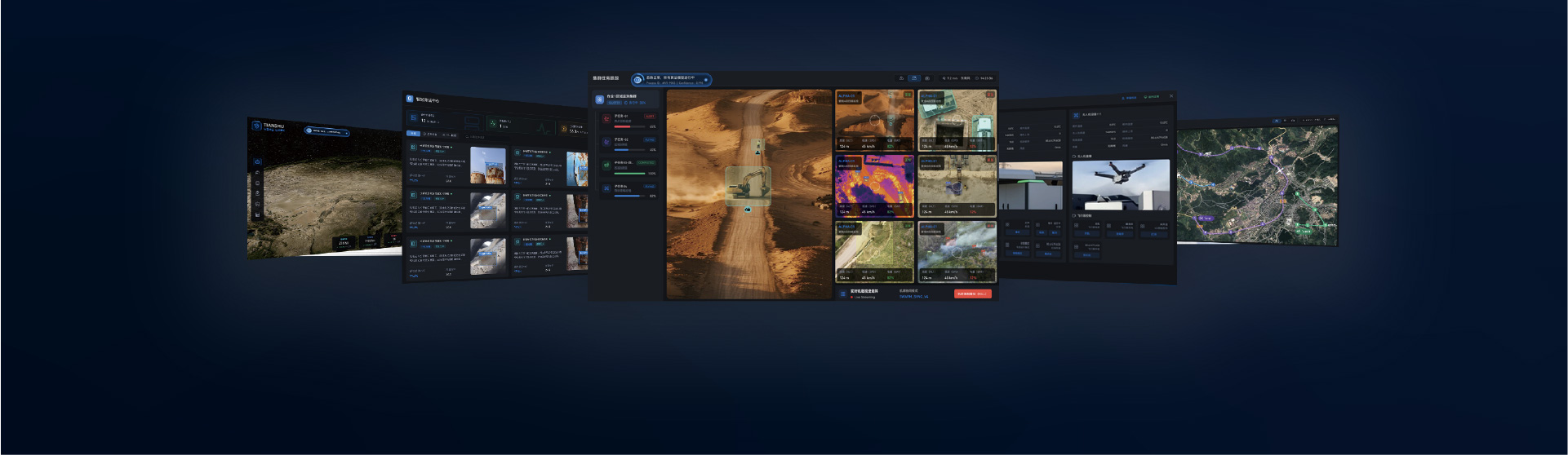
Task: Close the drone details panel
Action: (1171, 96)
